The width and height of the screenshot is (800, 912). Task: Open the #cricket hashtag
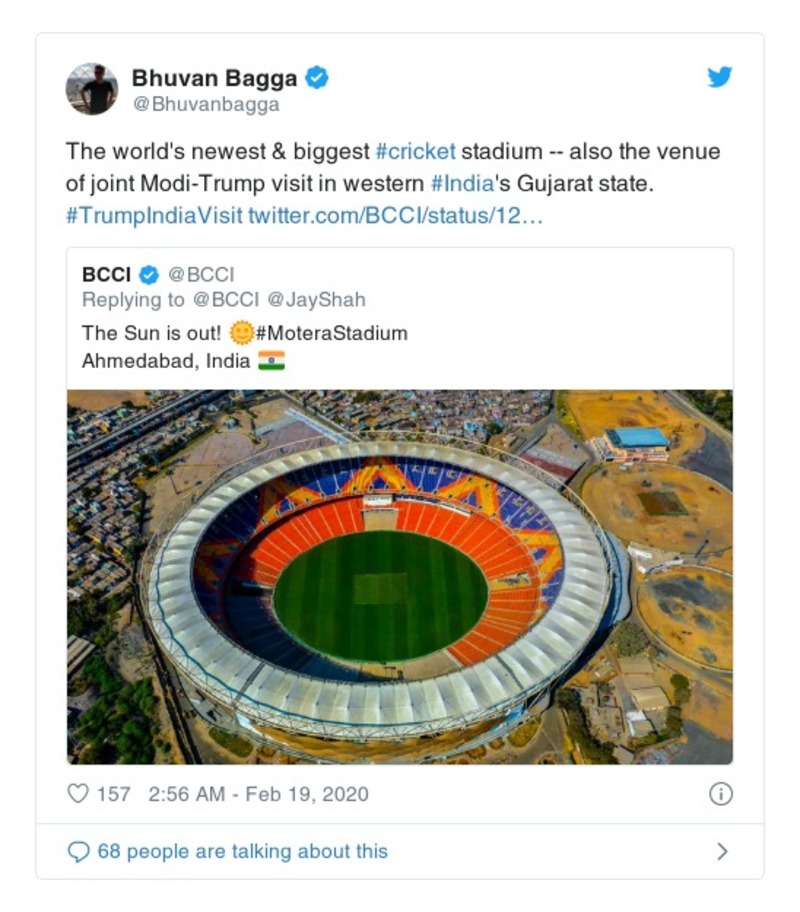(x=415, y=152)
